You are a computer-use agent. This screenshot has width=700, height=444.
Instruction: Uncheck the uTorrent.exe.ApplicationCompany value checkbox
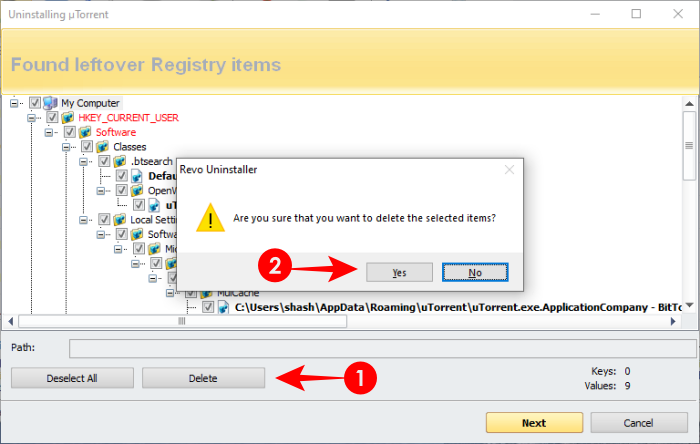coord(208,307)
